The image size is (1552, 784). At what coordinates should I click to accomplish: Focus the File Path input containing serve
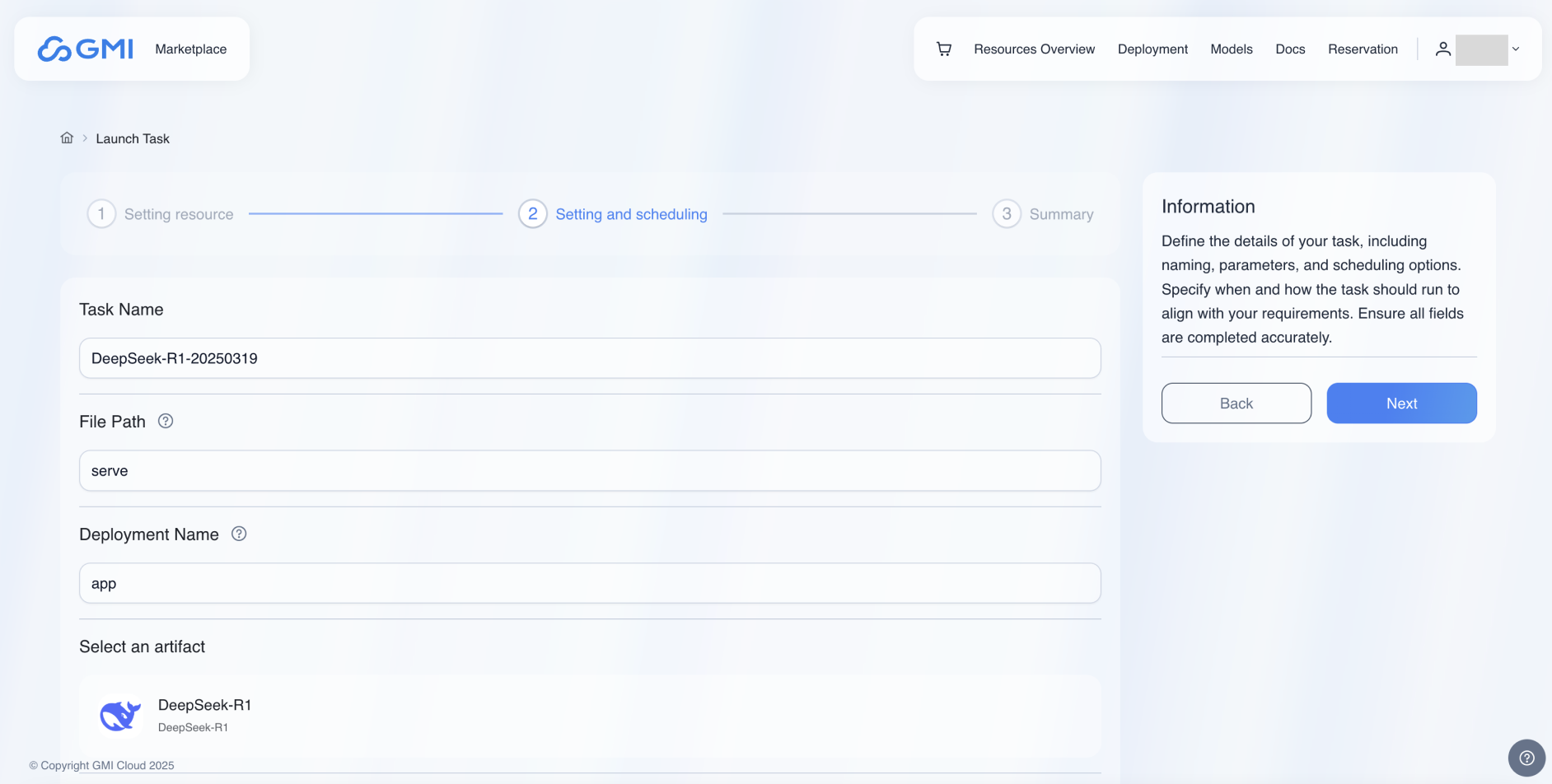tap(590, 471)
